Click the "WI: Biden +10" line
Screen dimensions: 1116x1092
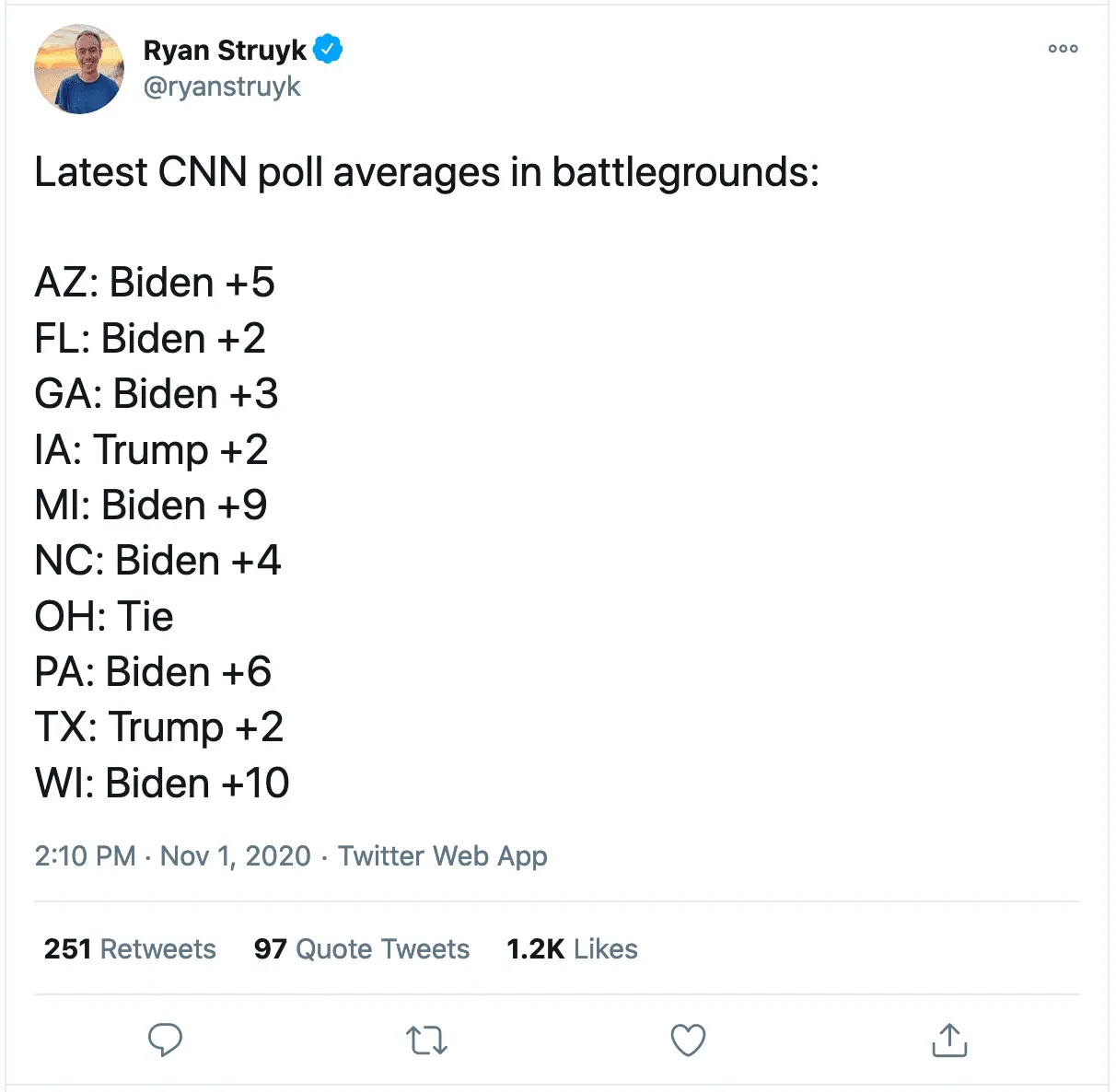point(162,783)
